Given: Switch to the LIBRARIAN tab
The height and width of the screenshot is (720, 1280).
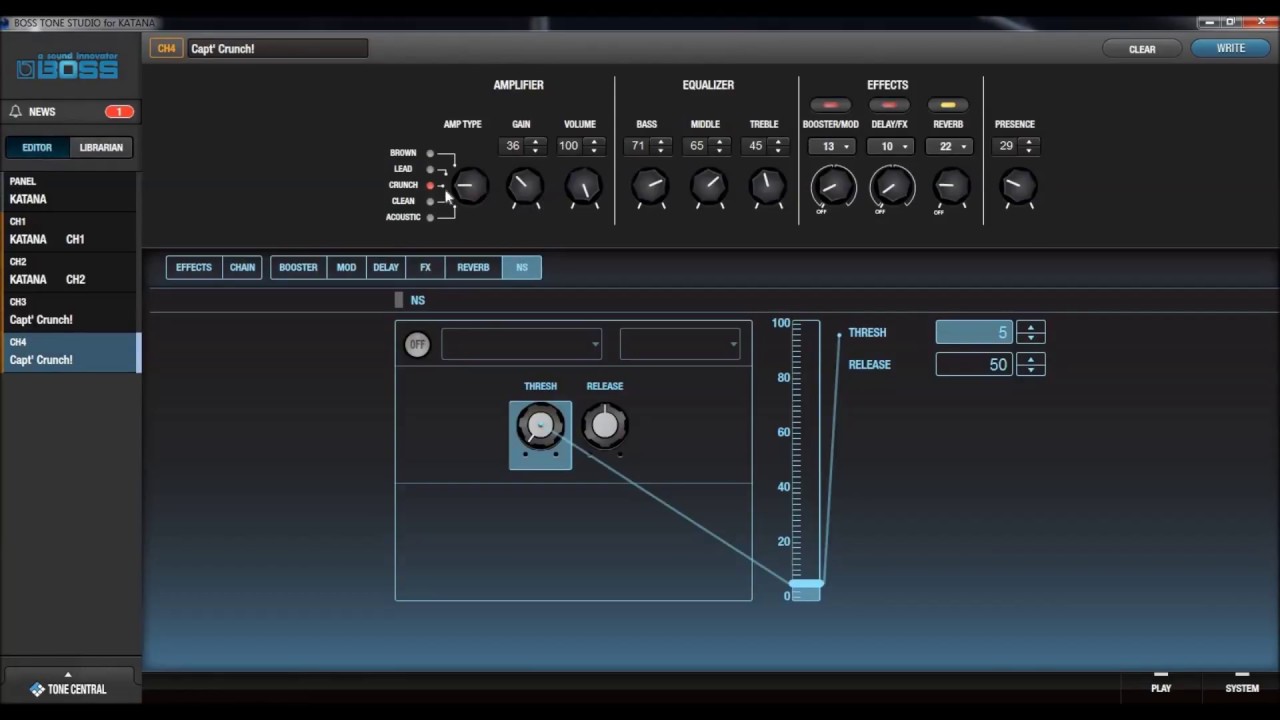Looking at the screenshot, I should click(x=101, y=147).
